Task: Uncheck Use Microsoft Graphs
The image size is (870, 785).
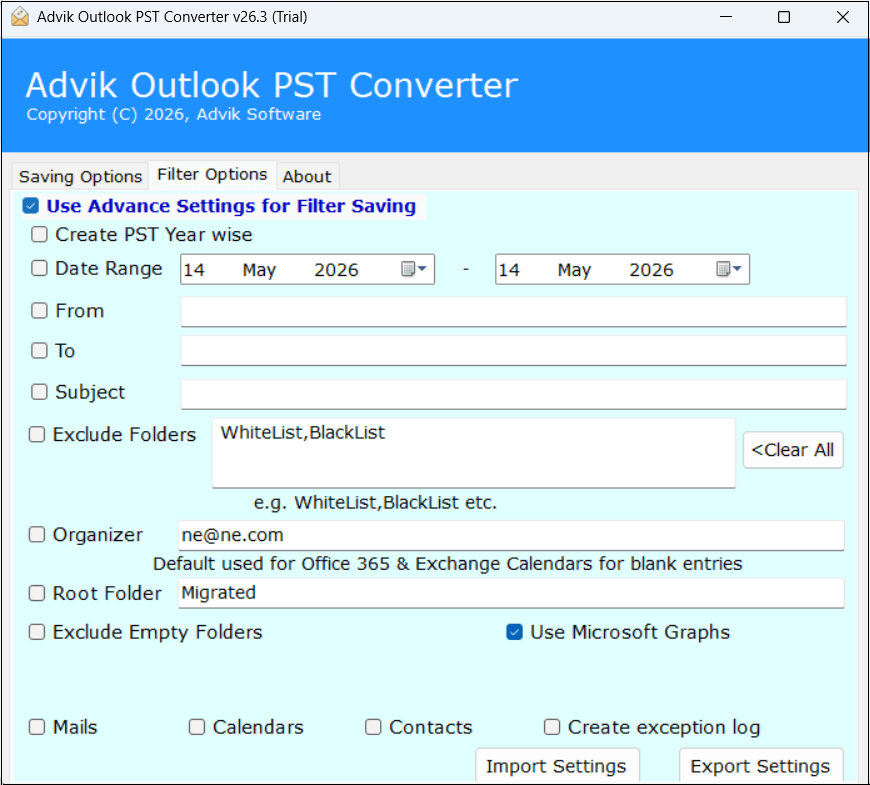Action: point(514,632)
